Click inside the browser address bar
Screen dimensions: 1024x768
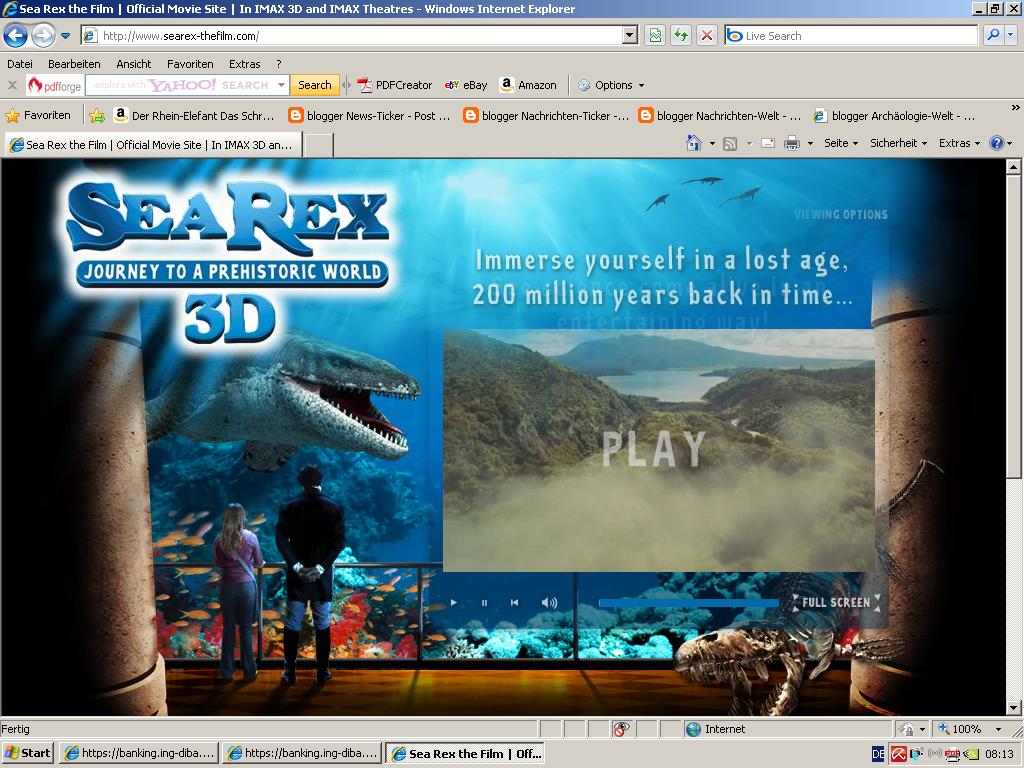pyautogui.click(x=350, y=34)
